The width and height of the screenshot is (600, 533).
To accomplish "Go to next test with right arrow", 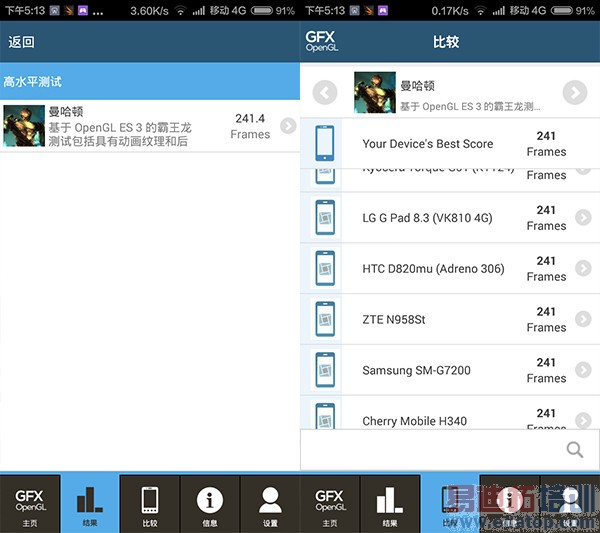I will tap(575, 92).
